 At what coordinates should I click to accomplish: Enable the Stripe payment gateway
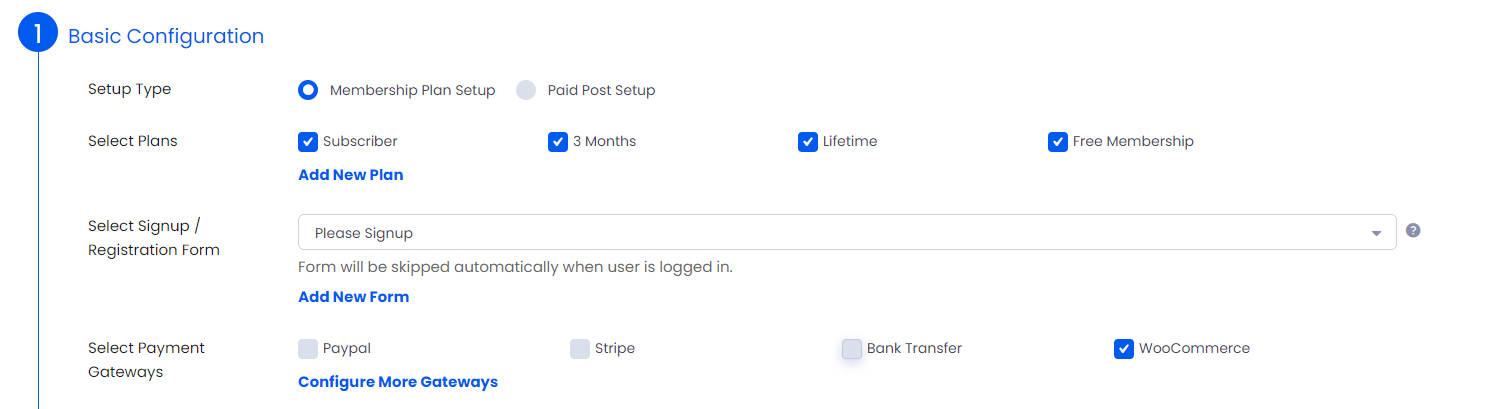[580, 348]
